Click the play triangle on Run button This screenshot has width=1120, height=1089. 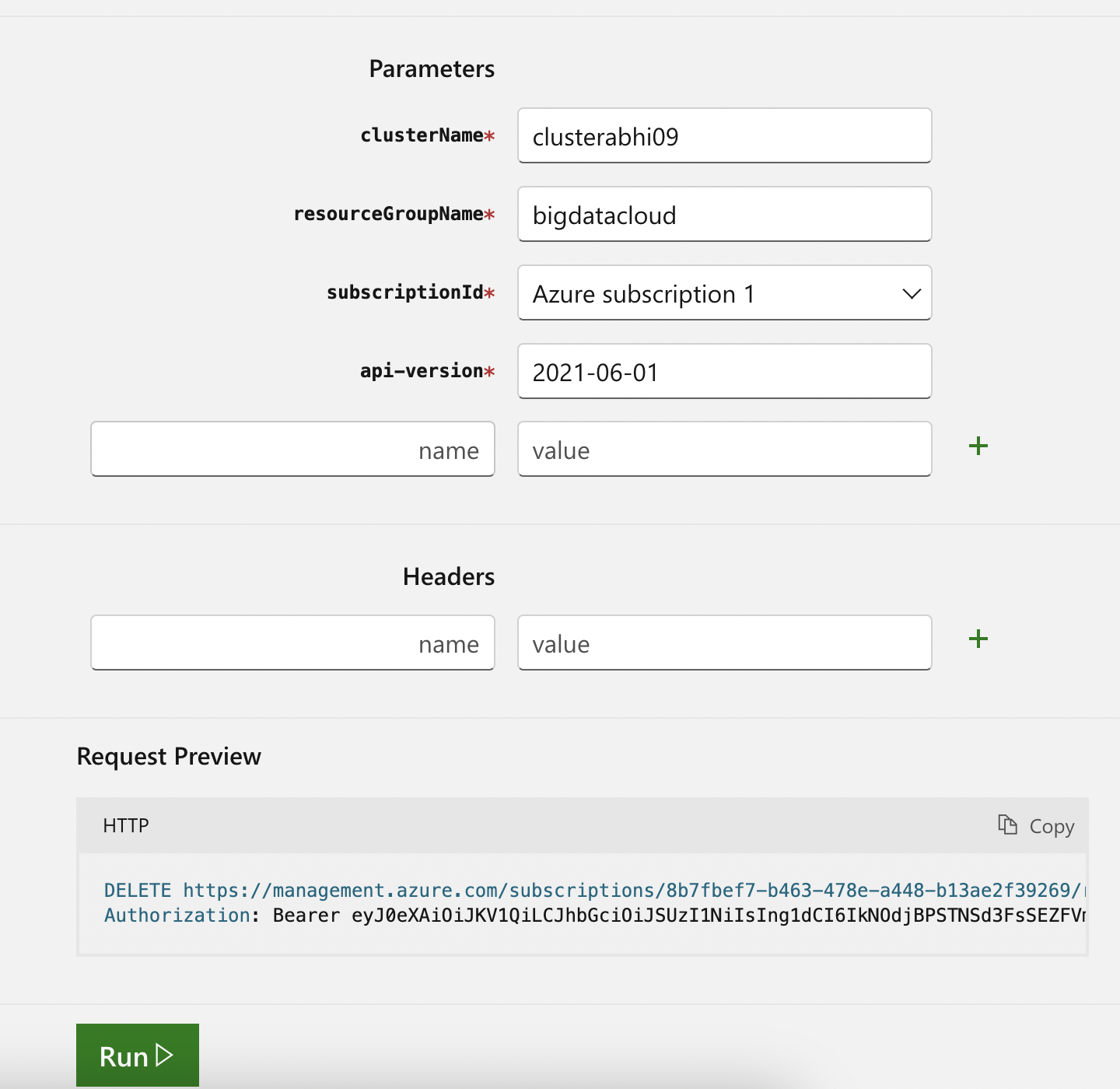164,1056
